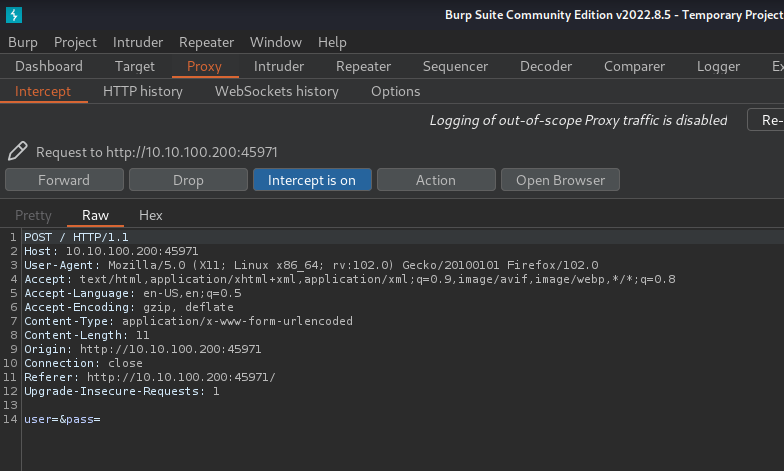Drop the intercepted request
The width and height of the screenshot is (784, 471).
[x=188, y=180]
